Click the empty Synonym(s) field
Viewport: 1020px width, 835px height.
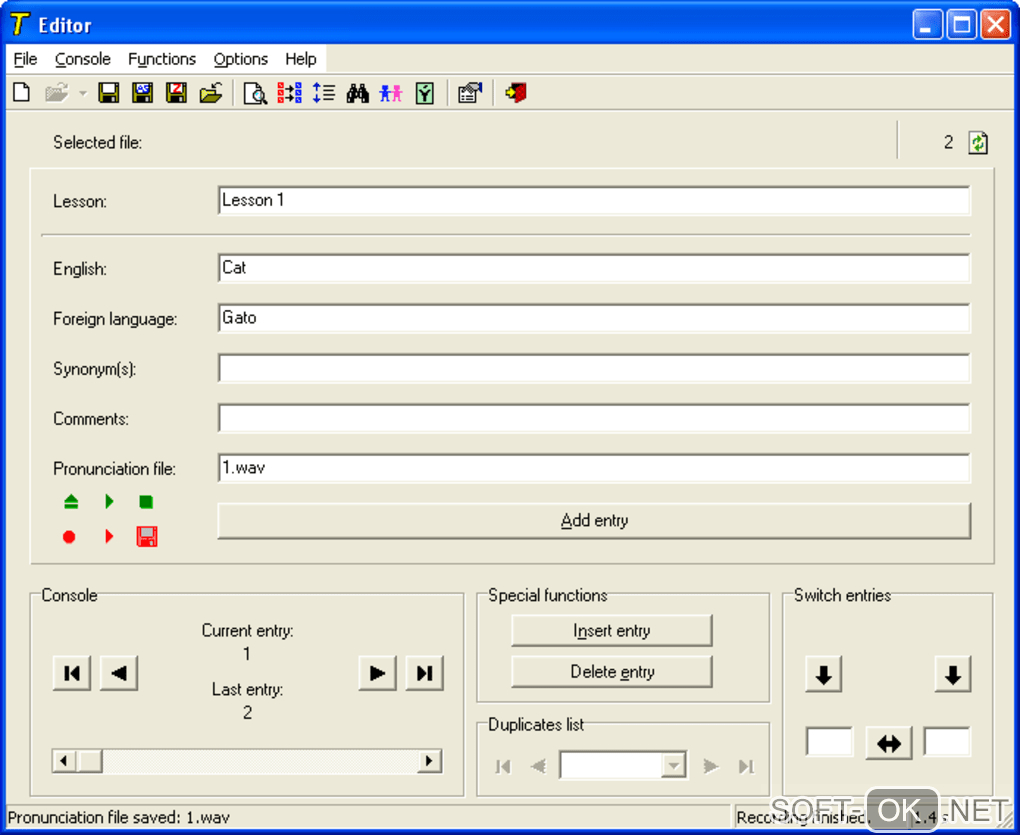594,368
